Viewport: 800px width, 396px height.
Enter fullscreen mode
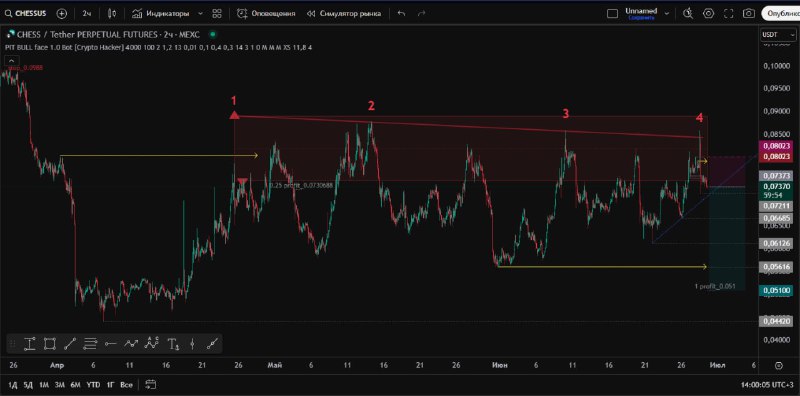coord(729,14)
